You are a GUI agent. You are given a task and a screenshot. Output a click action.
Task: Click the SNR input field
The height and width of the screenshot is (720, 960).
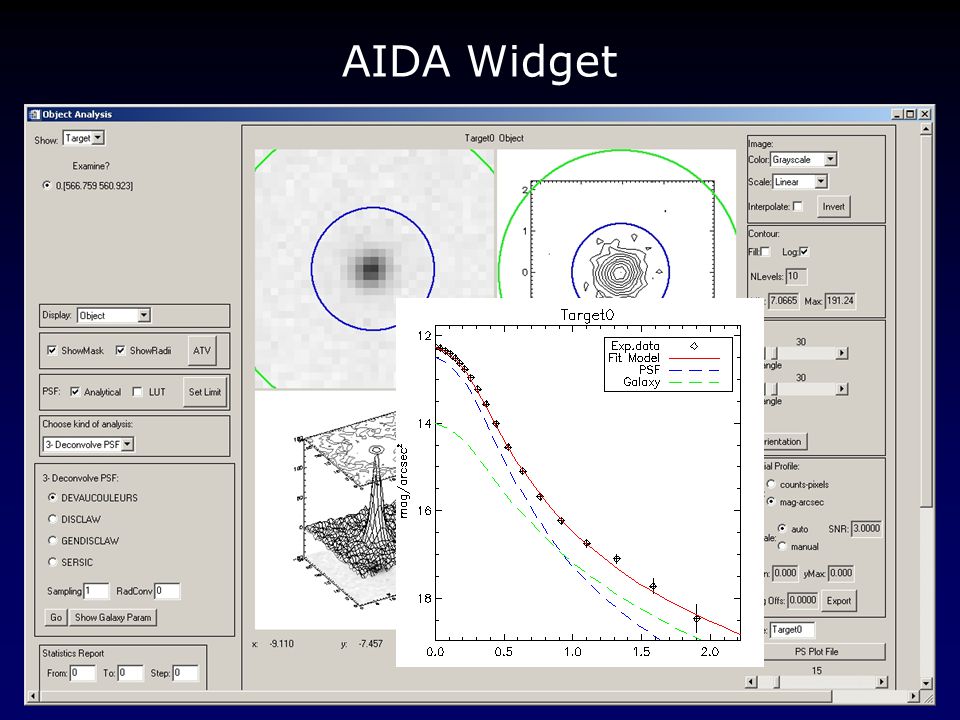pyautogui.click(x=866, y=528)
